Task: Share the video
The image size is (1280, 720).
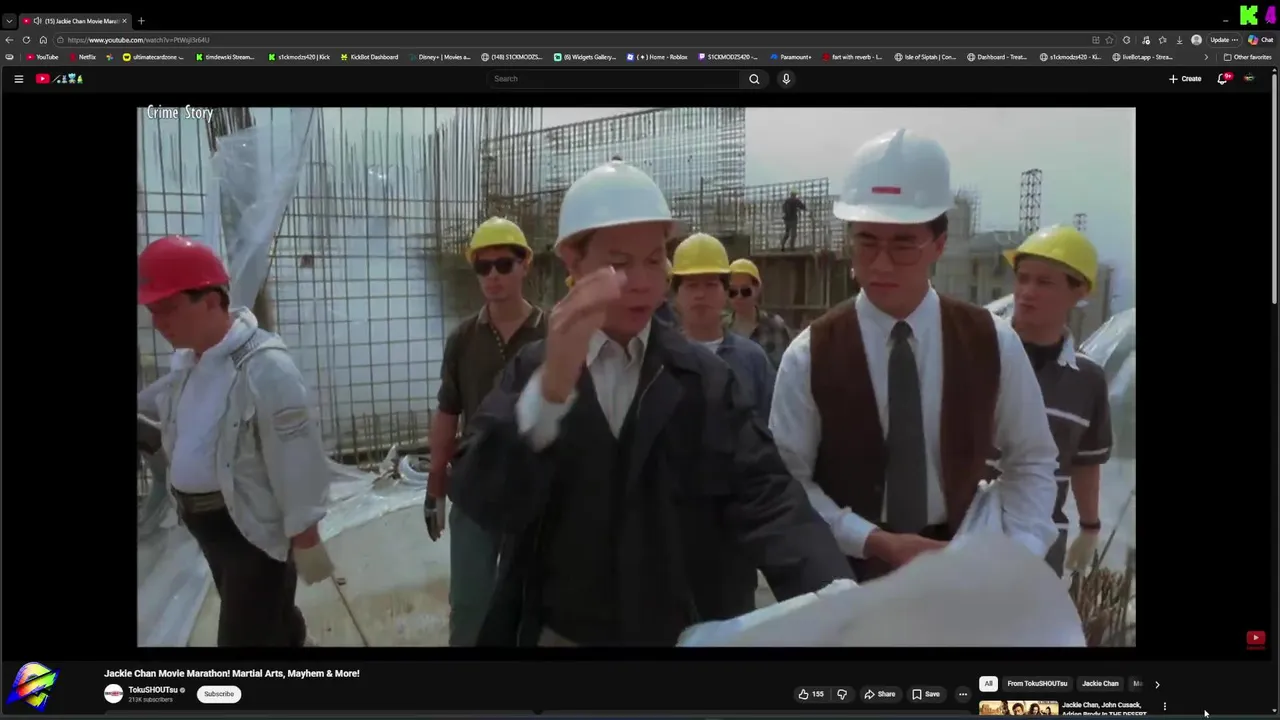Action: click(x=880, y=694)
